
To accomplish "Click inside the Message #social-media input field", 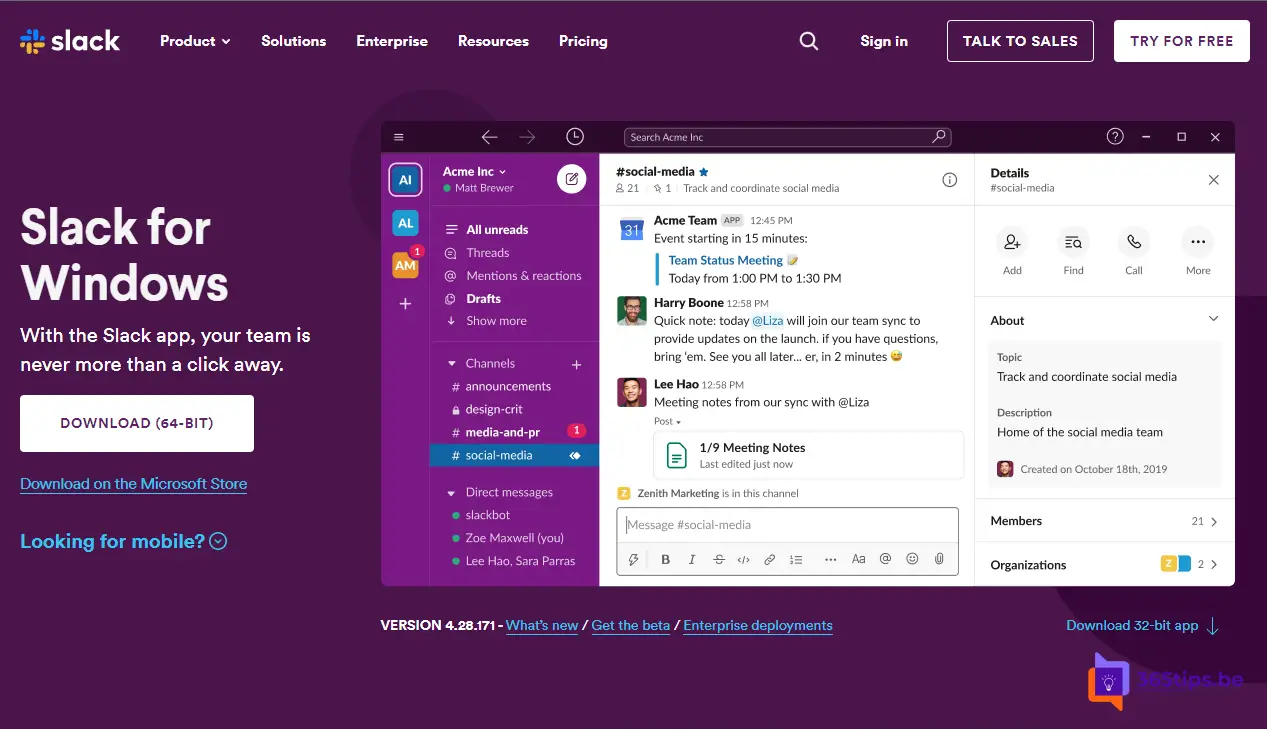I will pos(787,524).
